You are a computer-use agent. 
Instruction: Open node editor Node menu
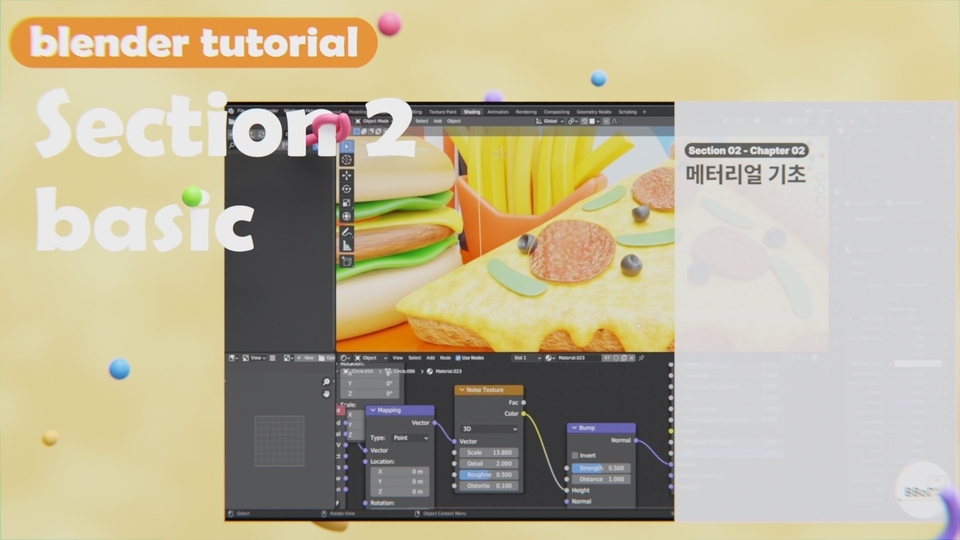tap(445, 358)
